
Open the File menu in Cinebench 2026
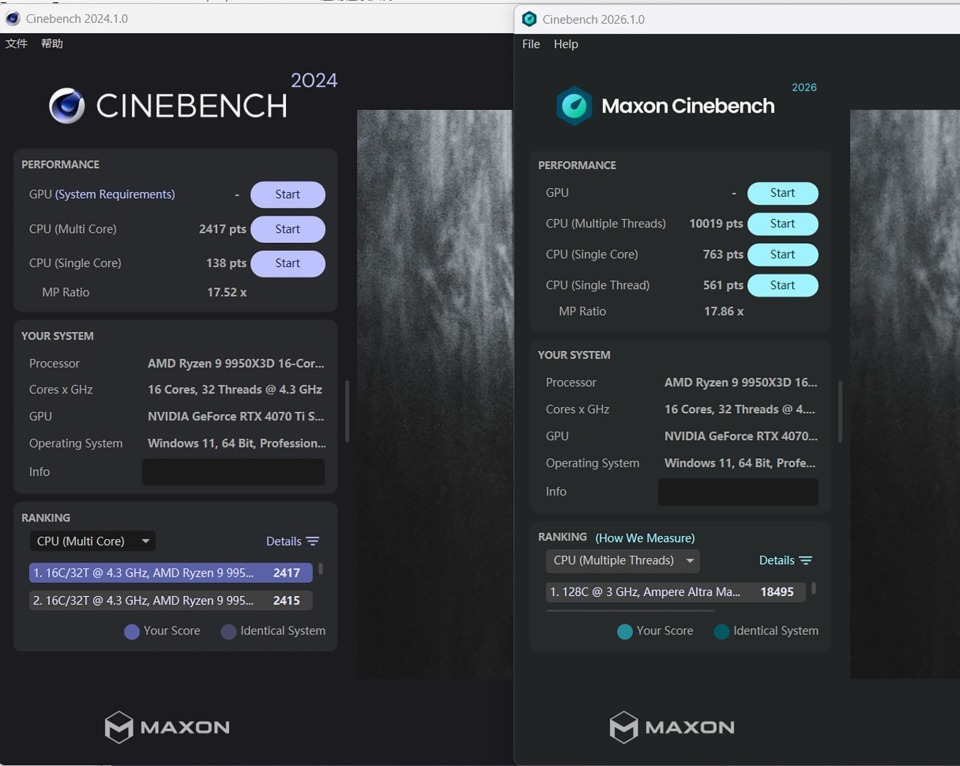(x=531, y=44)
